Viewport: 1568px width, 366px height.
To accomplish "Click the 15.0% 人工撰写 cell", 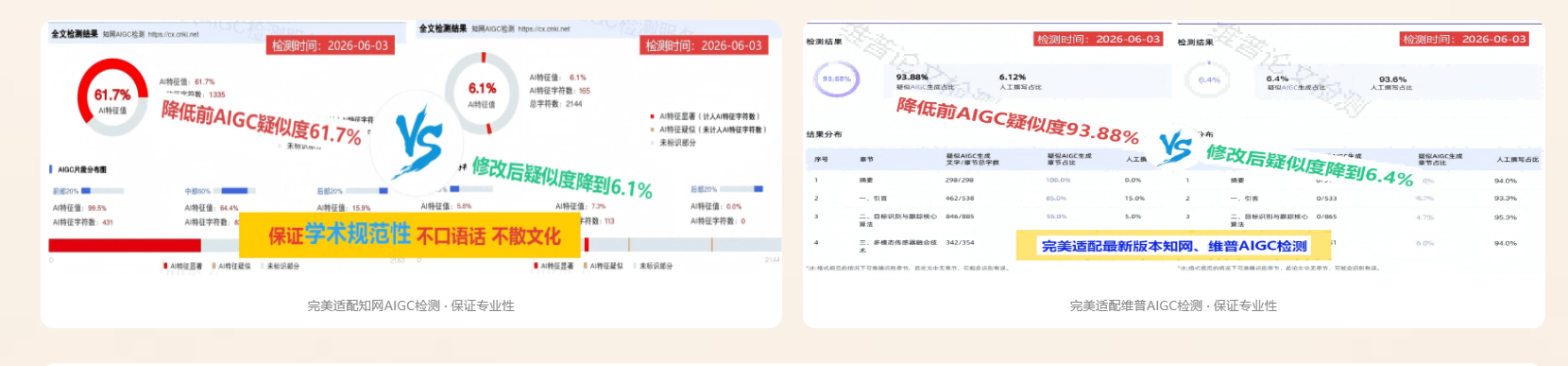I will [x=1134, y=199].
